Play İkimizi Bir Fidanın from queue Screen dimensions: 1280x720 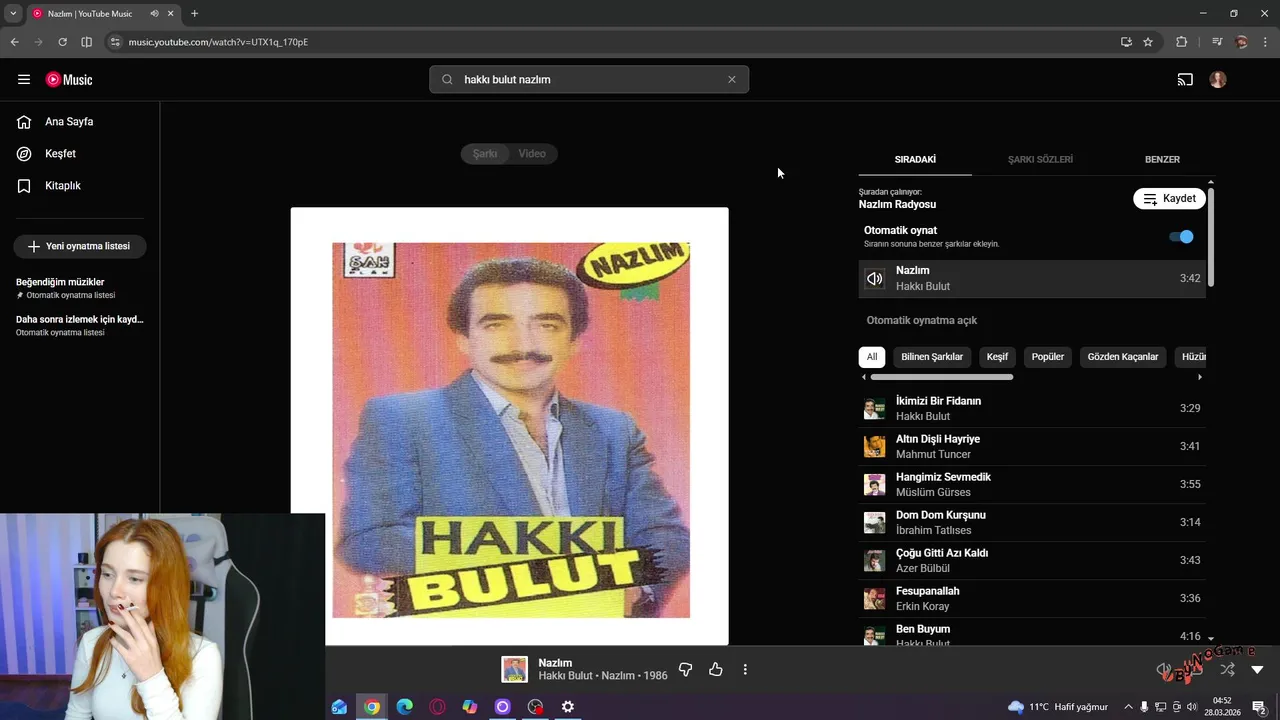pyautogui.click(x=1032, y=408)
